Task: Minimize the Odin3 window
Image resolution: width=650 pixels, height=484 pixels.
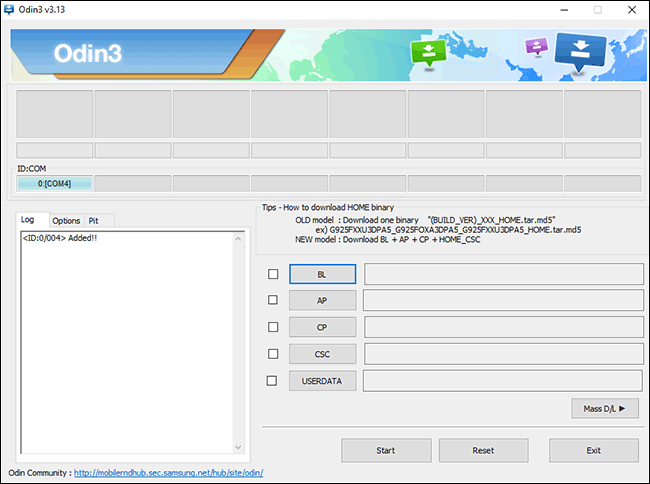Action: tap(564, 10)
